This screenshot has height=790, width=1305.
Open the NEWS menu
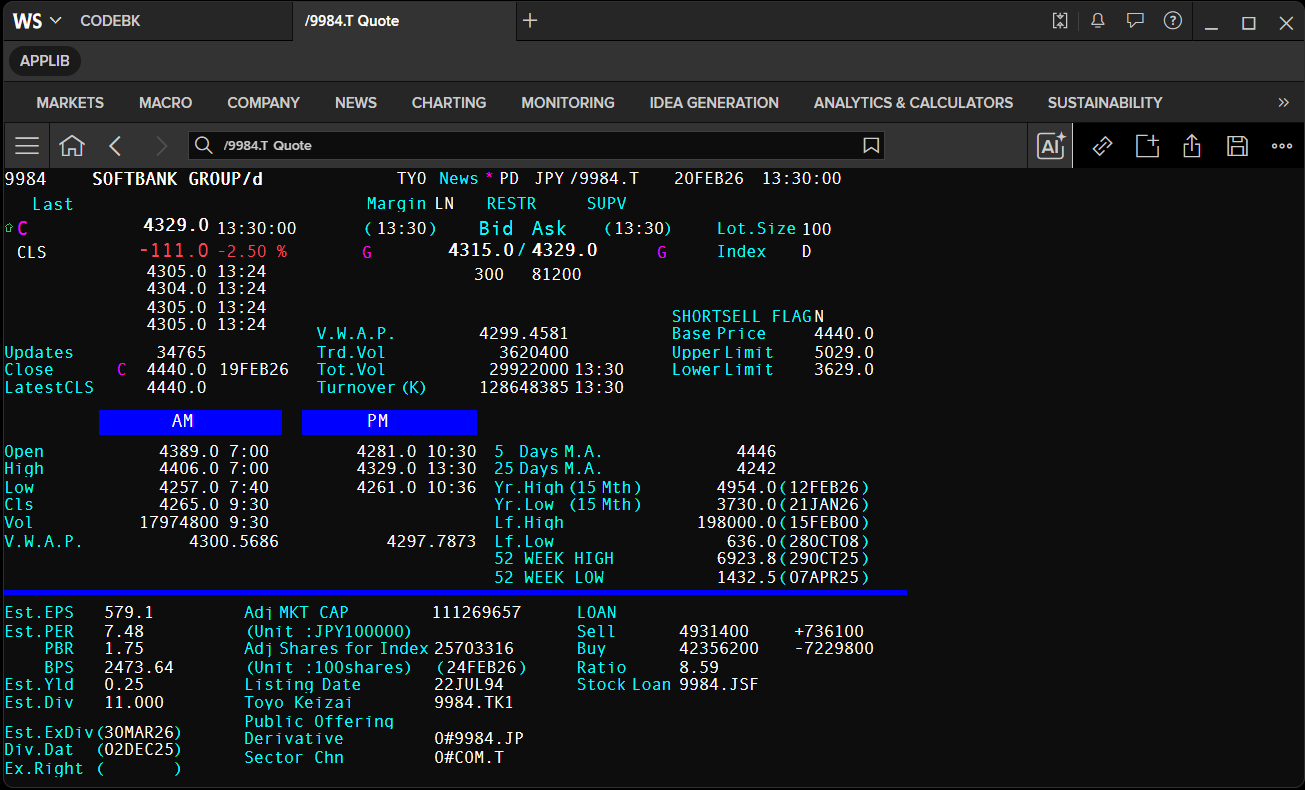tap(356, 103)
